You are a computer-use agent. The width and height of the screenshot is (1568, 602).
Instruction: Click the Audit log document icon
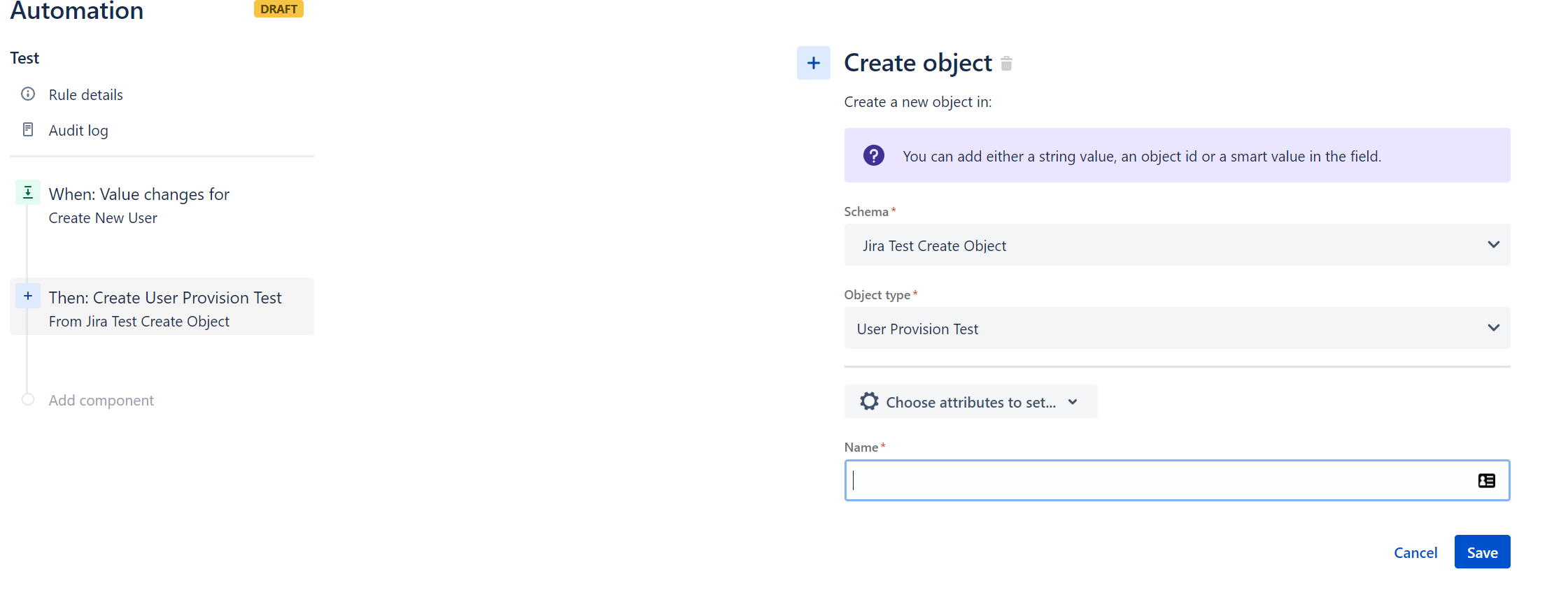click(28, 129)
